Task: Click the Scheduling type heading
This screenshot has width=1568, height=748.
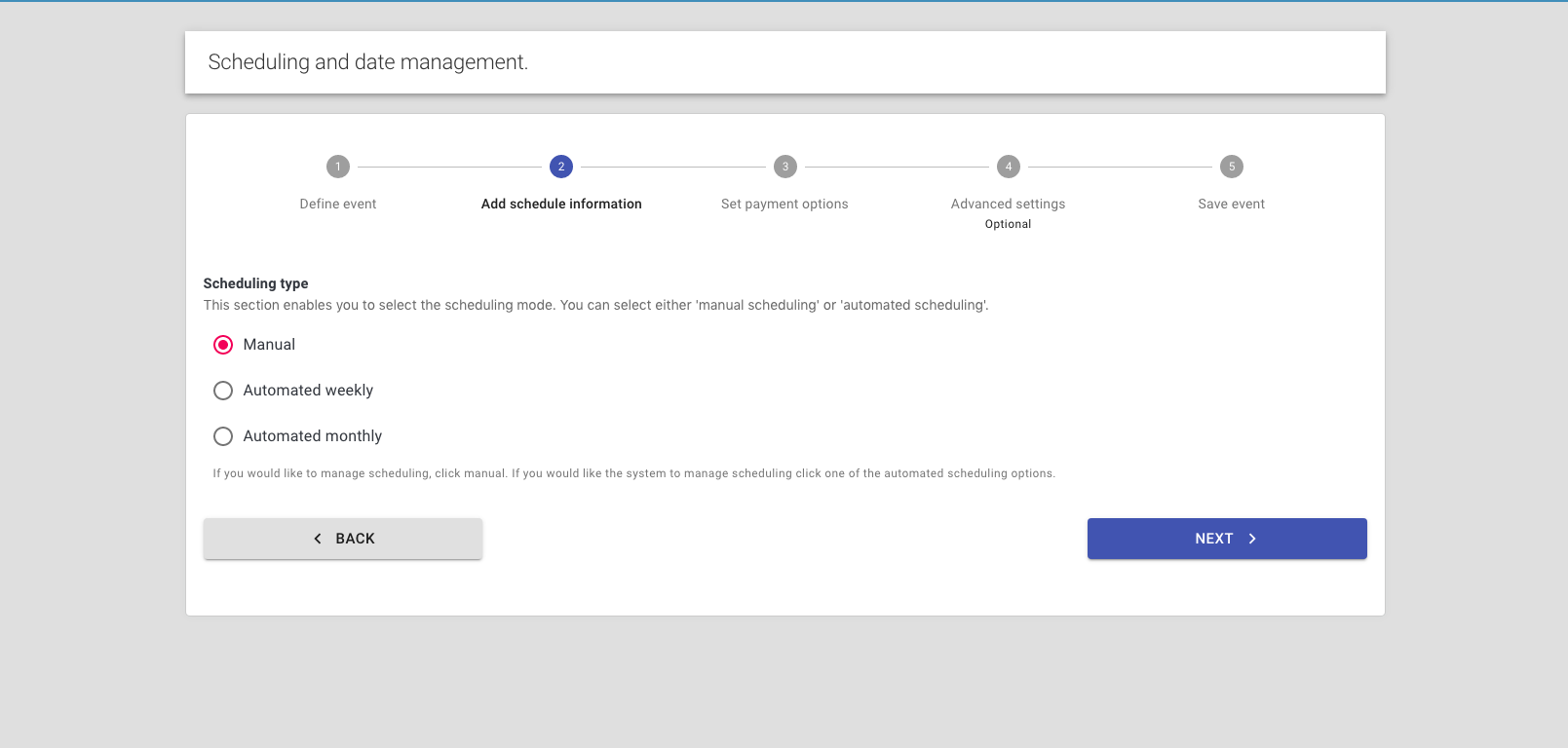Action: point(255,283)
